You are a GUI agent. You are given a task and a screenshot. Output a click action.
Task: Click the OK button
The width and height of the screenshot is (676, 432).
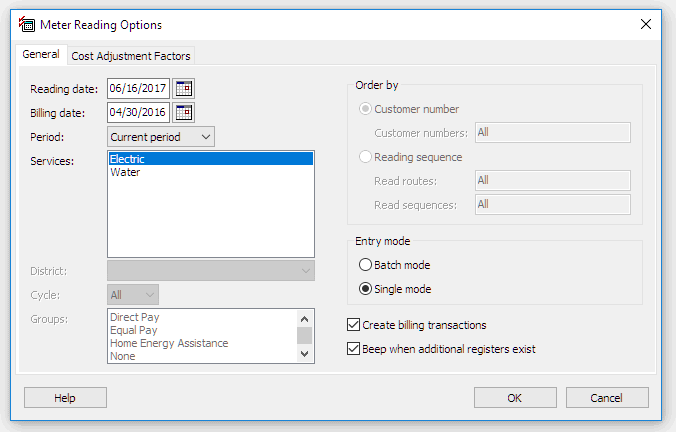515,398
